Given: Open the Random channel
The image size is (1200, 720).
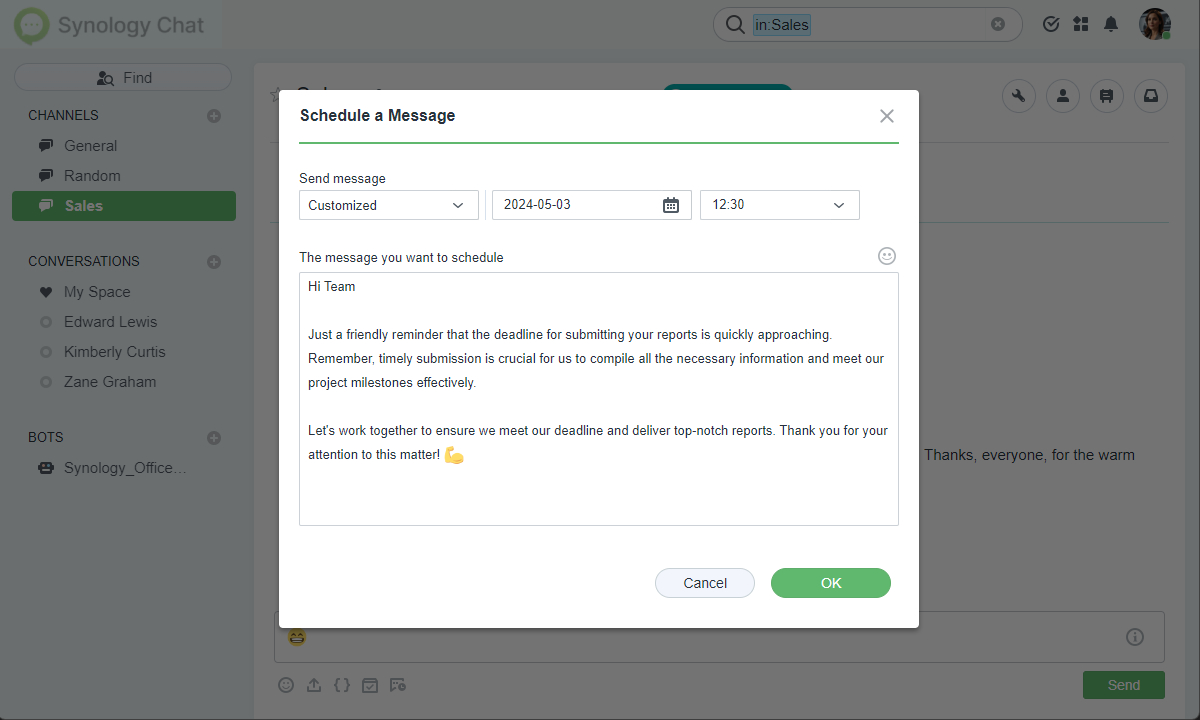Looking at the screenshot, I should point(92,176).
